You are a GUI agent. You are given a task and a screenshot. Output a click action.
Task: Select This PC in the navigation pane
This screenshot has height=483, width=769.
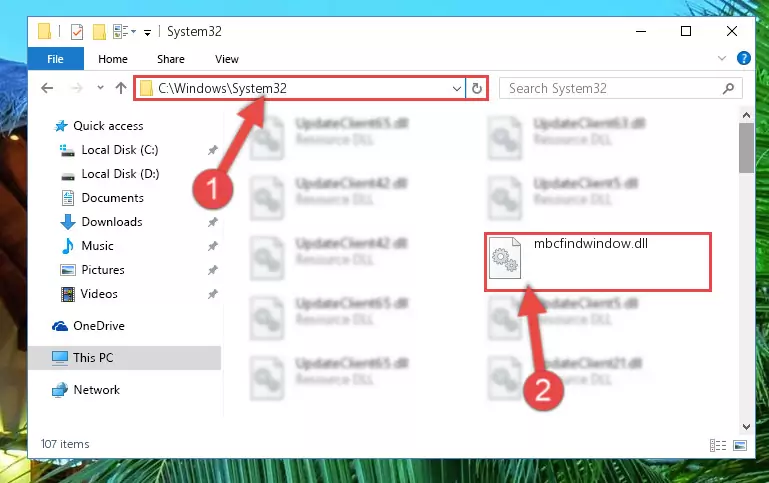click(125, 358)
